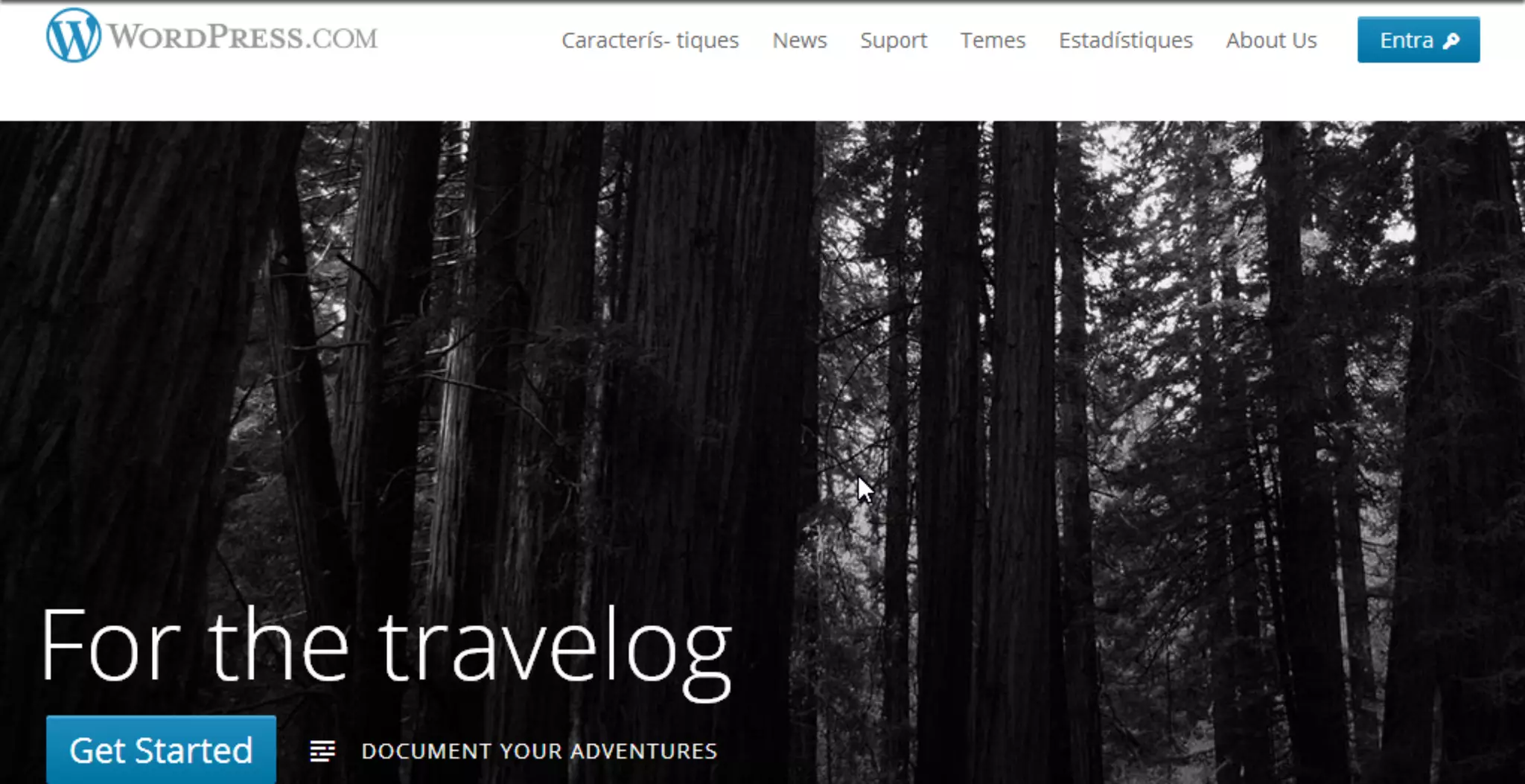Open the Temes navigation item
The height and width of the screenshot is (784, 1525).
[x=993, y=40]
